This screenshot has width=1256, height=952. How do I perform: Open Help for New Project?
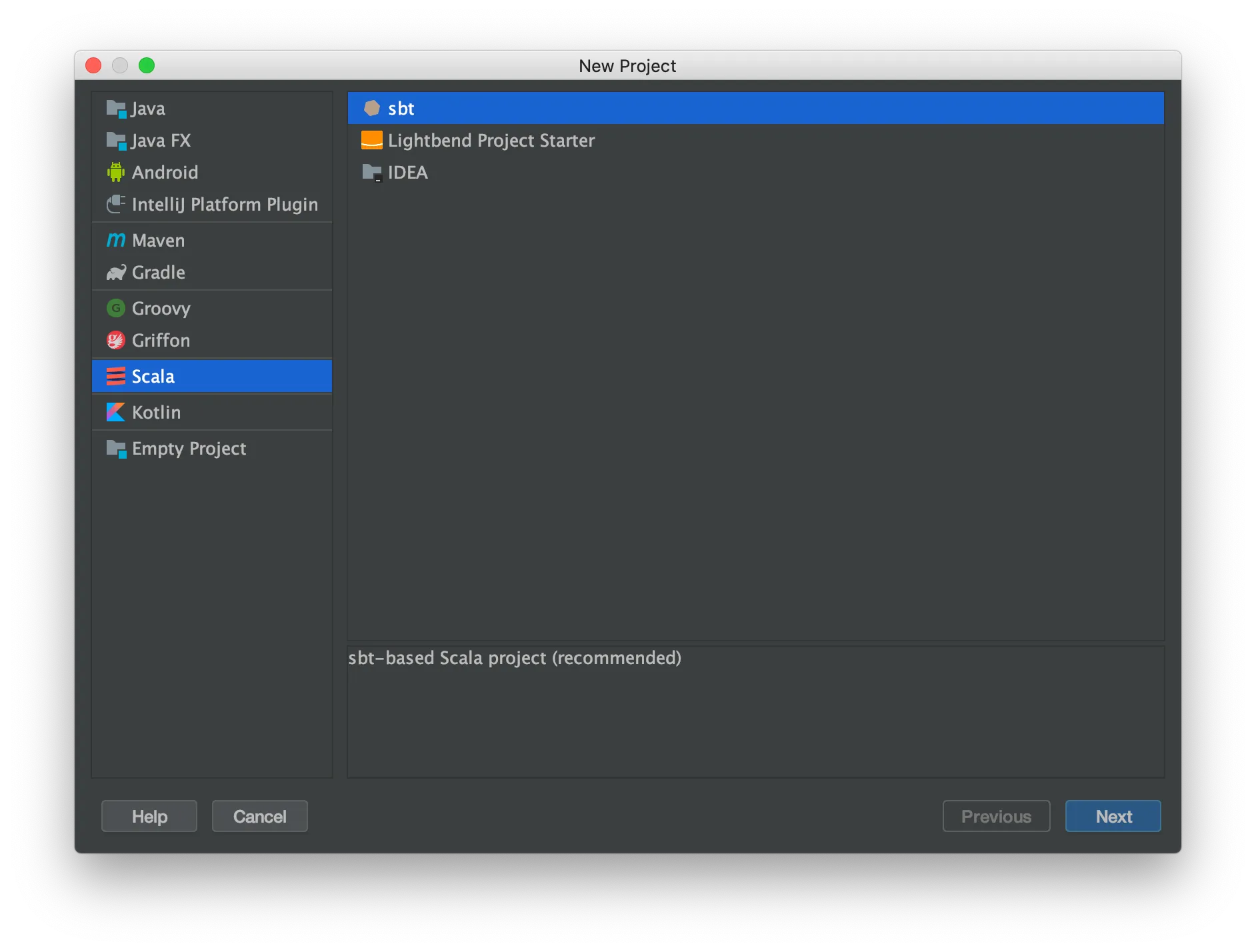(x=149, y=816)
